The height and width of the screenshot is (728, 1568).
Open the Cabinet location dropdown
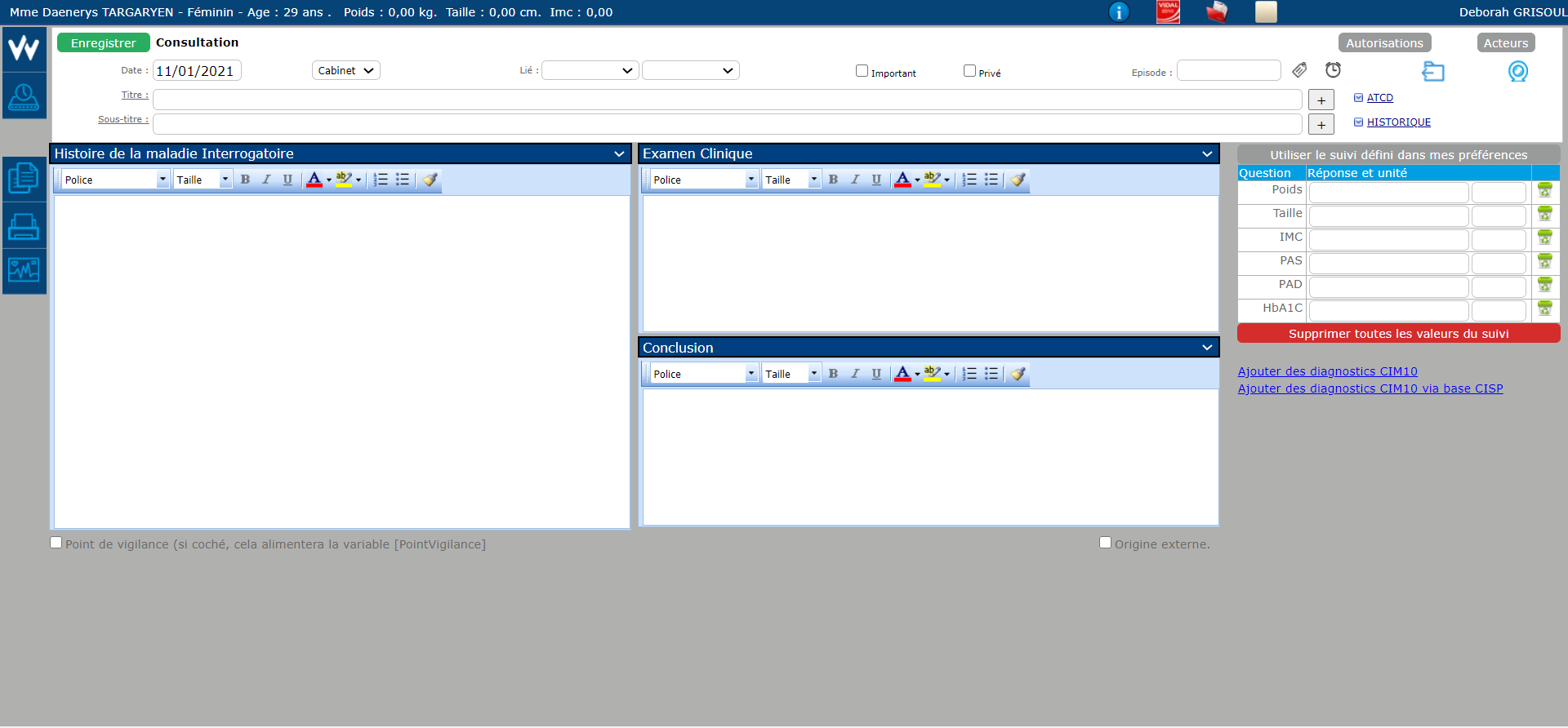point(346,71)
